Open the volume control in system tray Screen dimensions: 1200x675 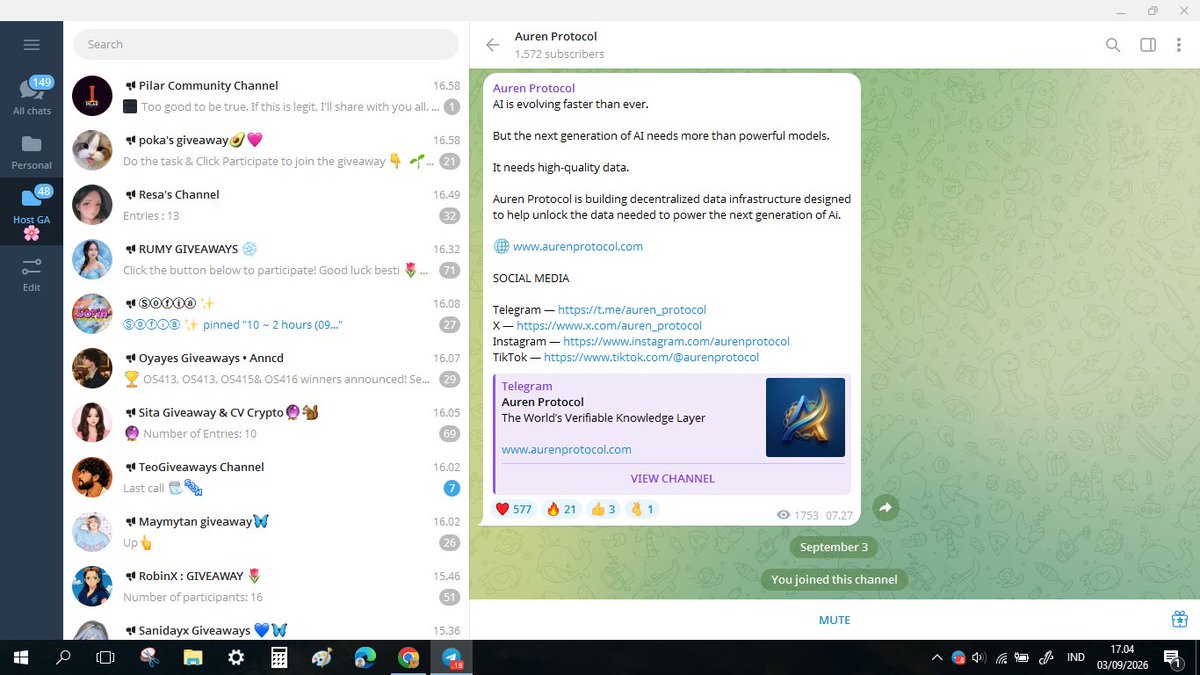coord(978,658)
